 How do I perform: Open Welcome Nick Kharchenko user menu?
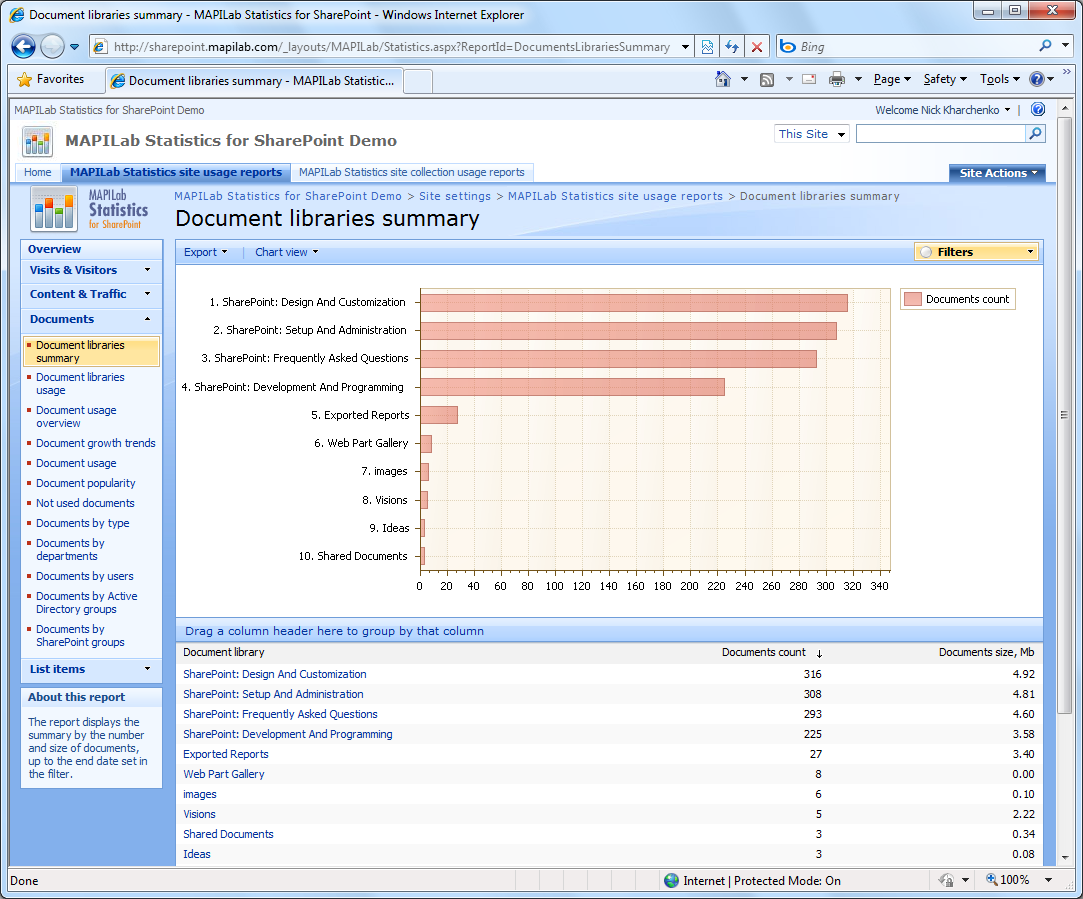(x=942, y=110)
